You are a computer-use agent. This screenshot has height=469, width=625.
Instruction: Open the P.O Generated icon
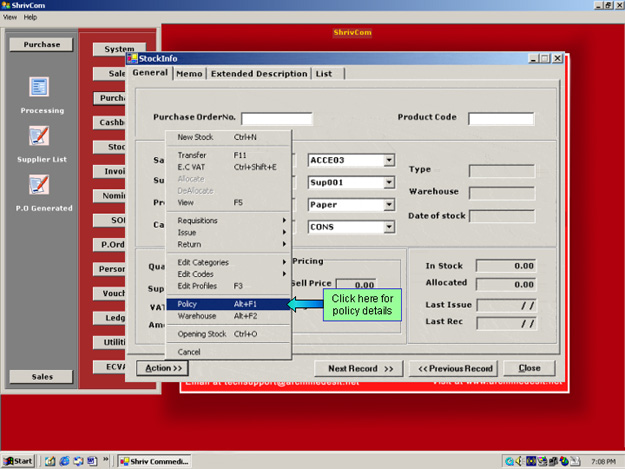[x=39, y=185]
